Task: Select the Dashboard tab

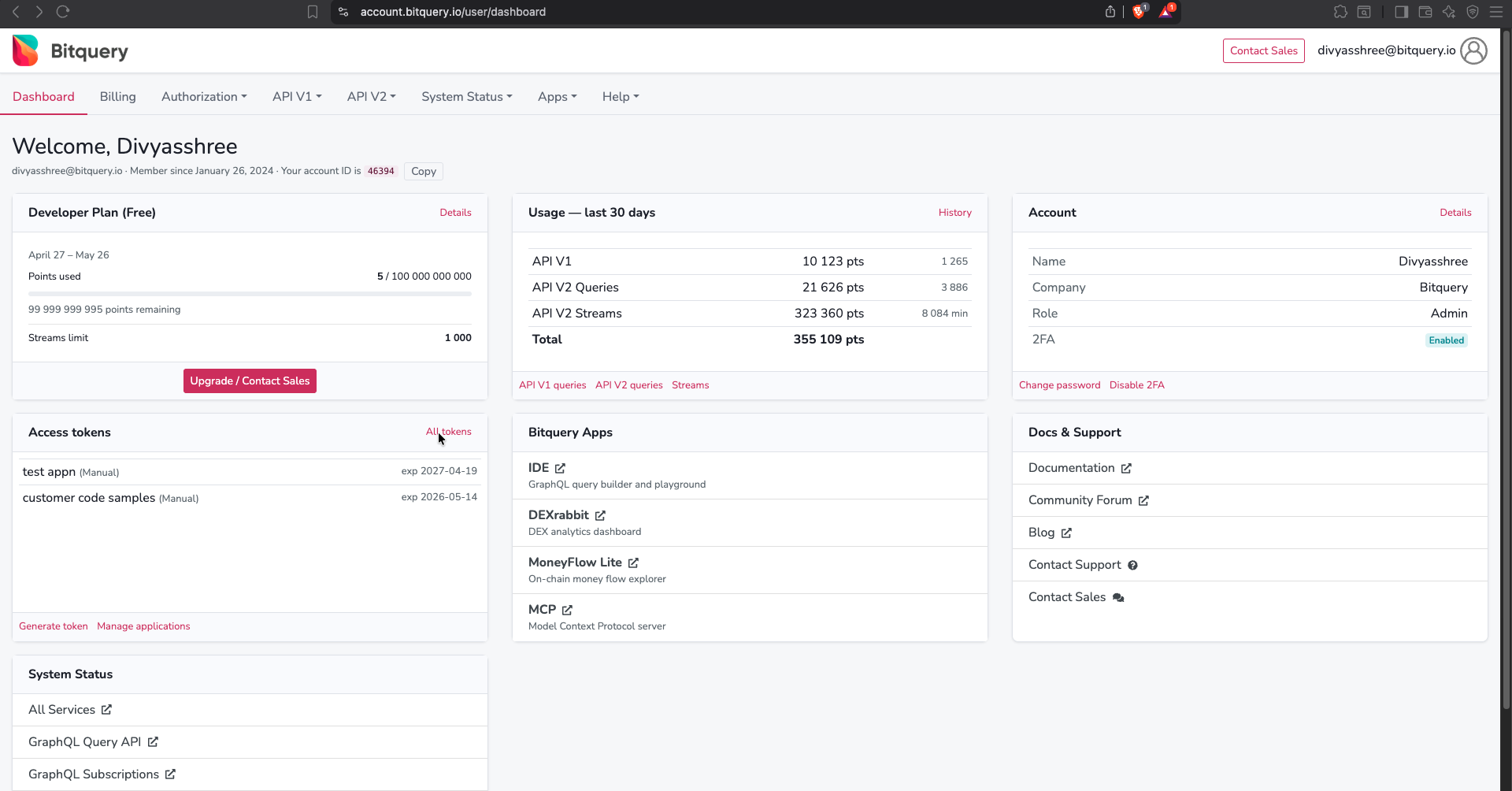Action: coord(43,96)
